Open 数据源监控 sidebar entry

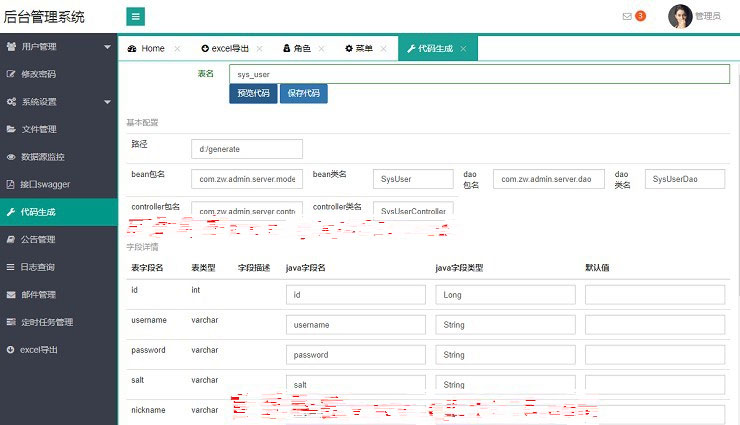[42, 157]
